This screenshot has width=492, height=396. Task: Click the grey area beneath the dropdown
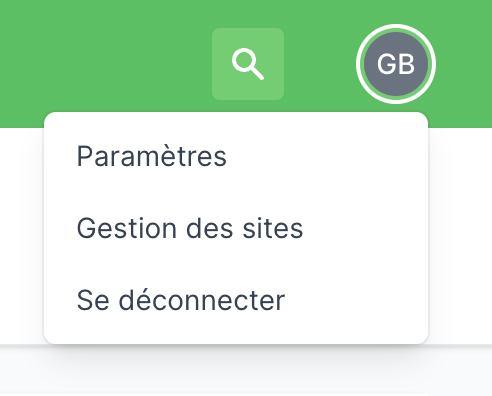tap(246, 371)
